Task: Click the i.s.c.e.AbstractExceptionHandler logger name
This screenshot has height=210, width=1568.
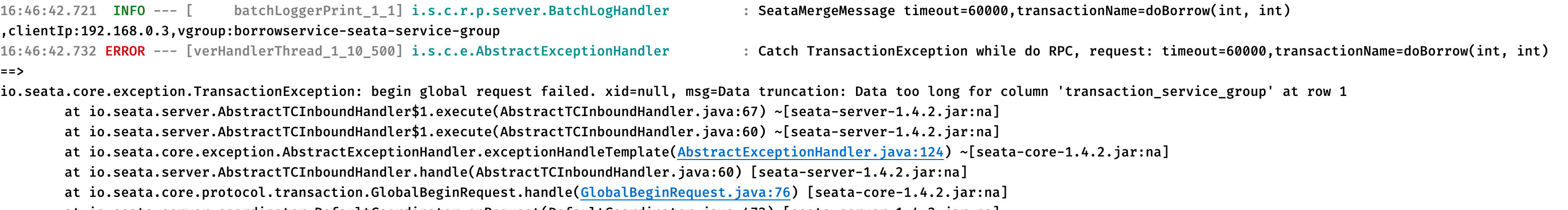Action: (x=540, y=51)
